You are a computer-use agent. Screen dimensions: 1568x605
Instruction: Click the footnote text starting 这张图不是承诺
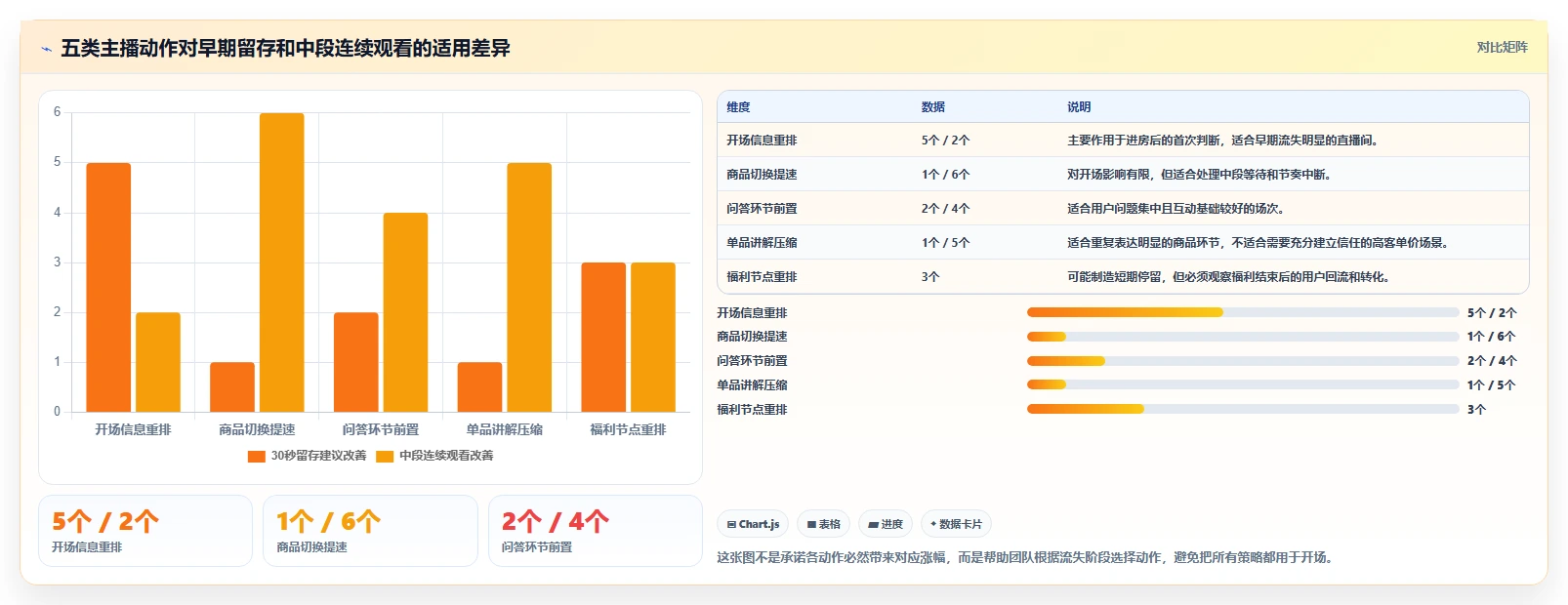coord(1024,557)
